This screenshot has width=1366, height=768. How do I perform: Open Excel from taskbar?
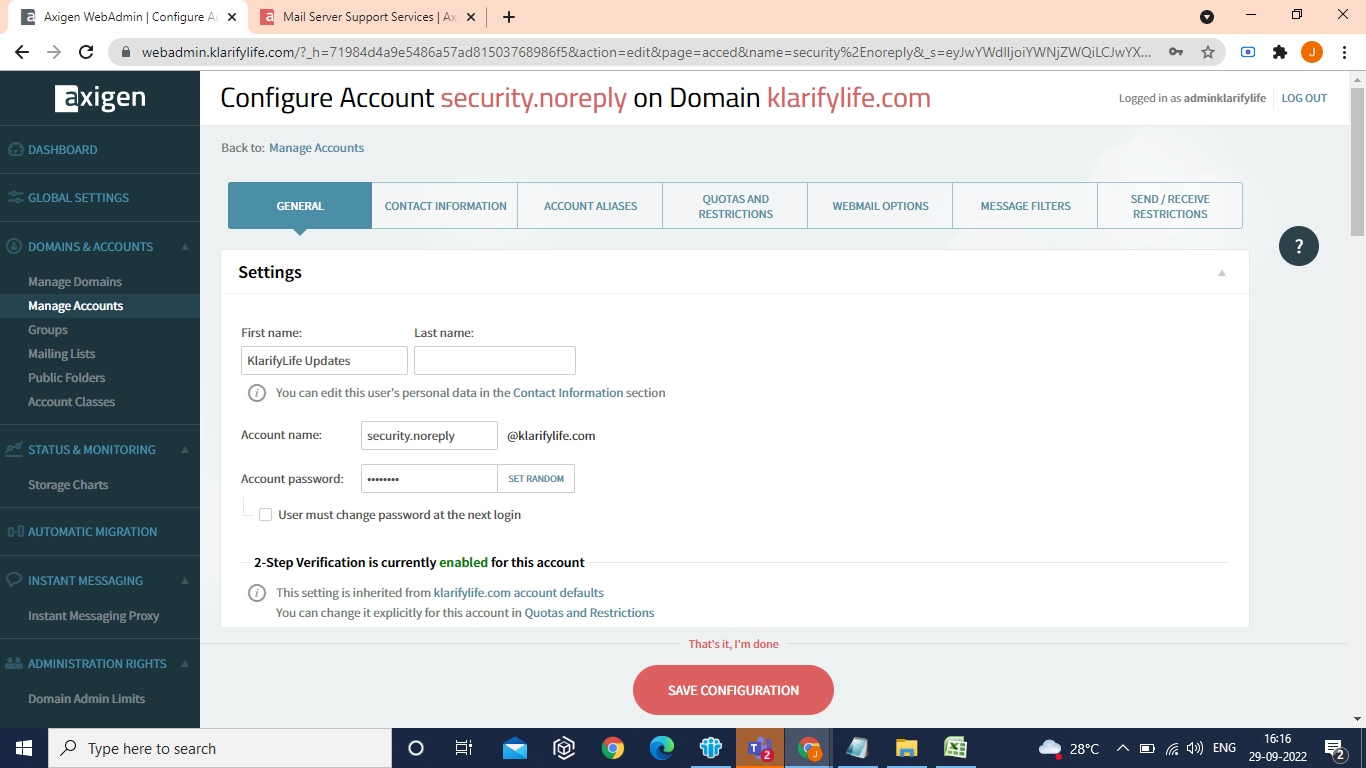(x=955, y=748)
